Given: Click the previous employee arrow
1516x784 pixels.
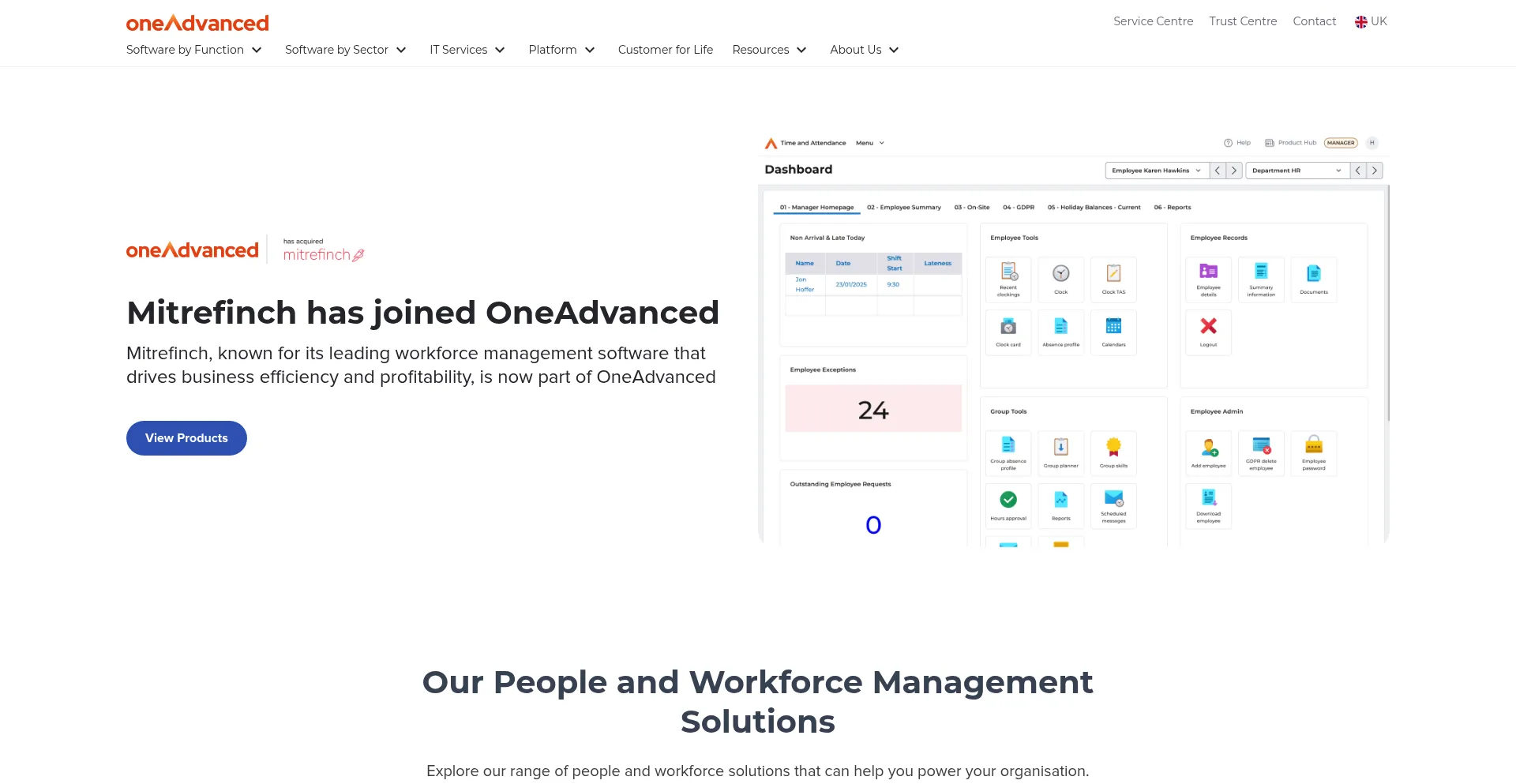Looking at the screenshot, I should pyautogui.click(x=1218, y=171).
